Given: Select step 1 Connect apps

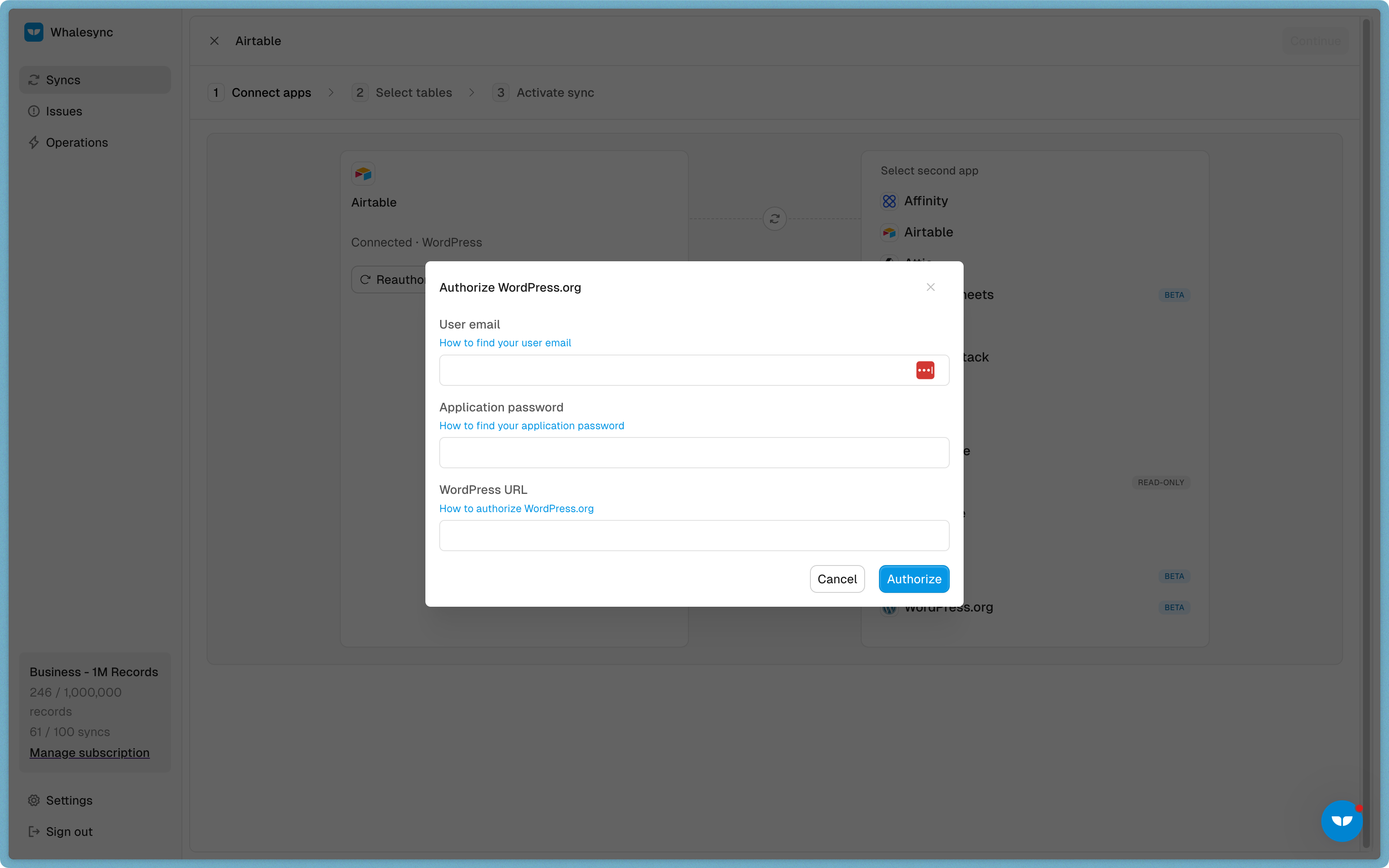Looking at the screenshot, I should pos(260,92).
